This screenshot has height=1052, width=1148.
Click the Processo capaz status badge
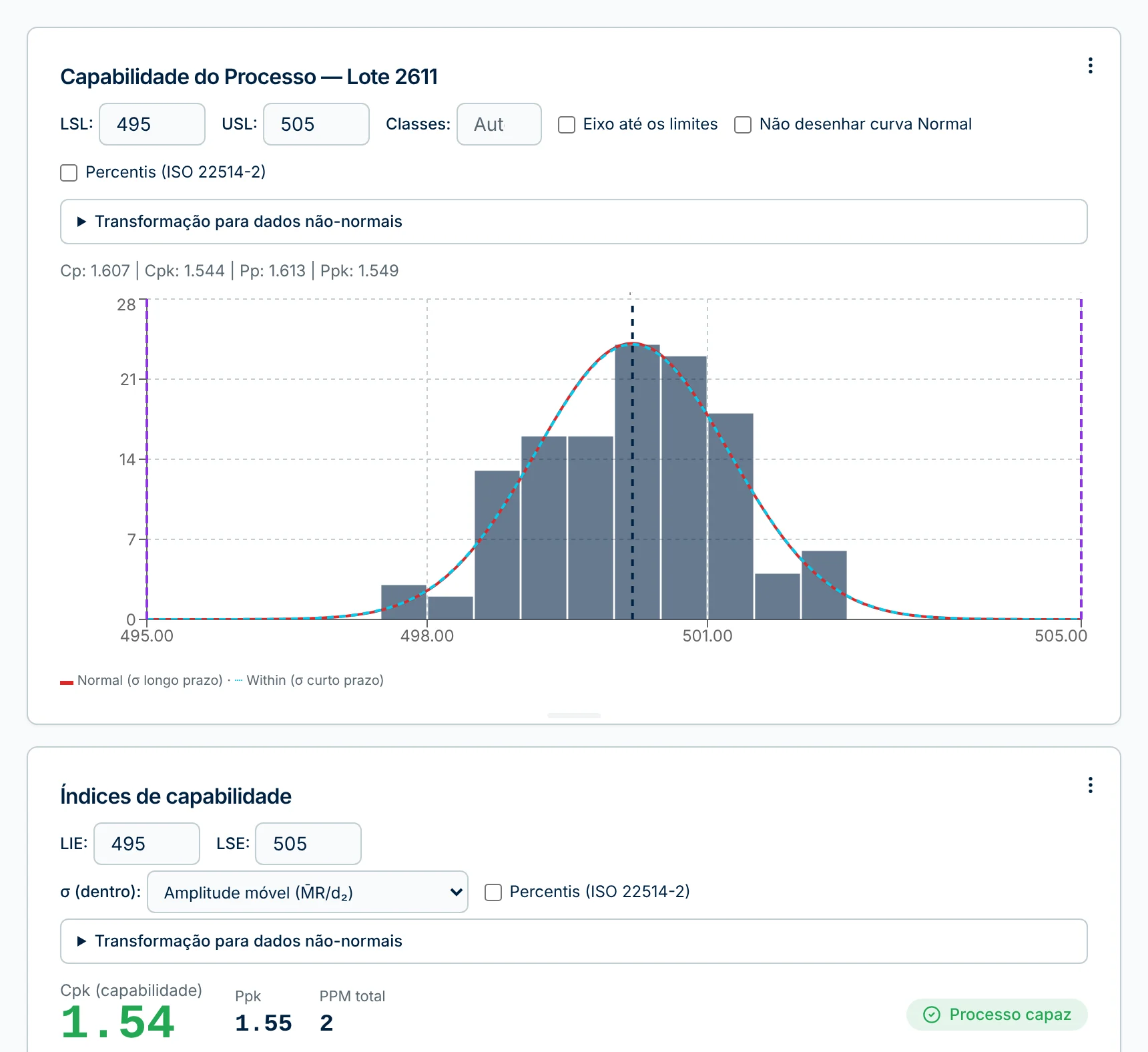997,1015
